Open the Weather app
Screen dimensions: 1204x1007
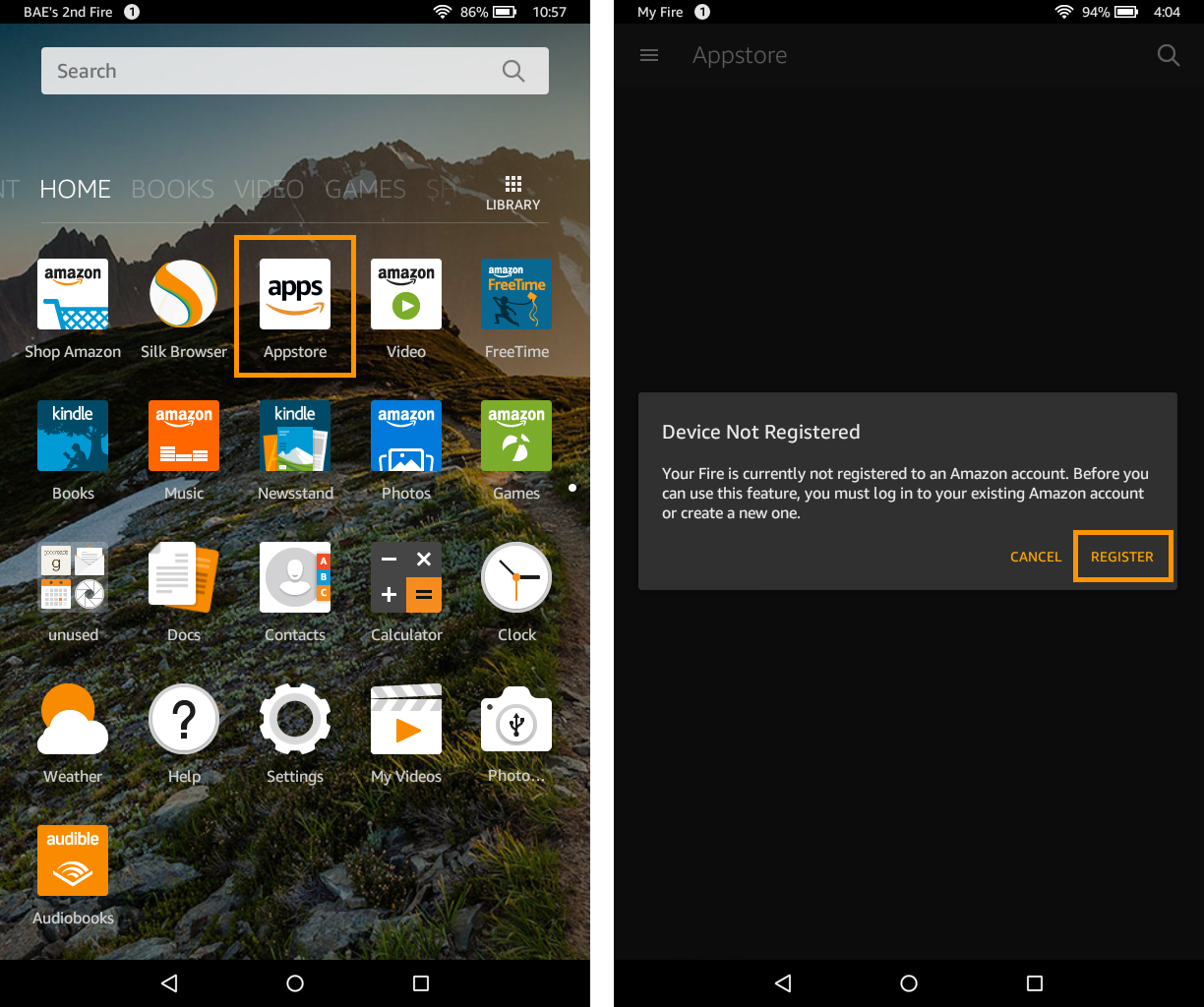[x=73, y=719]
